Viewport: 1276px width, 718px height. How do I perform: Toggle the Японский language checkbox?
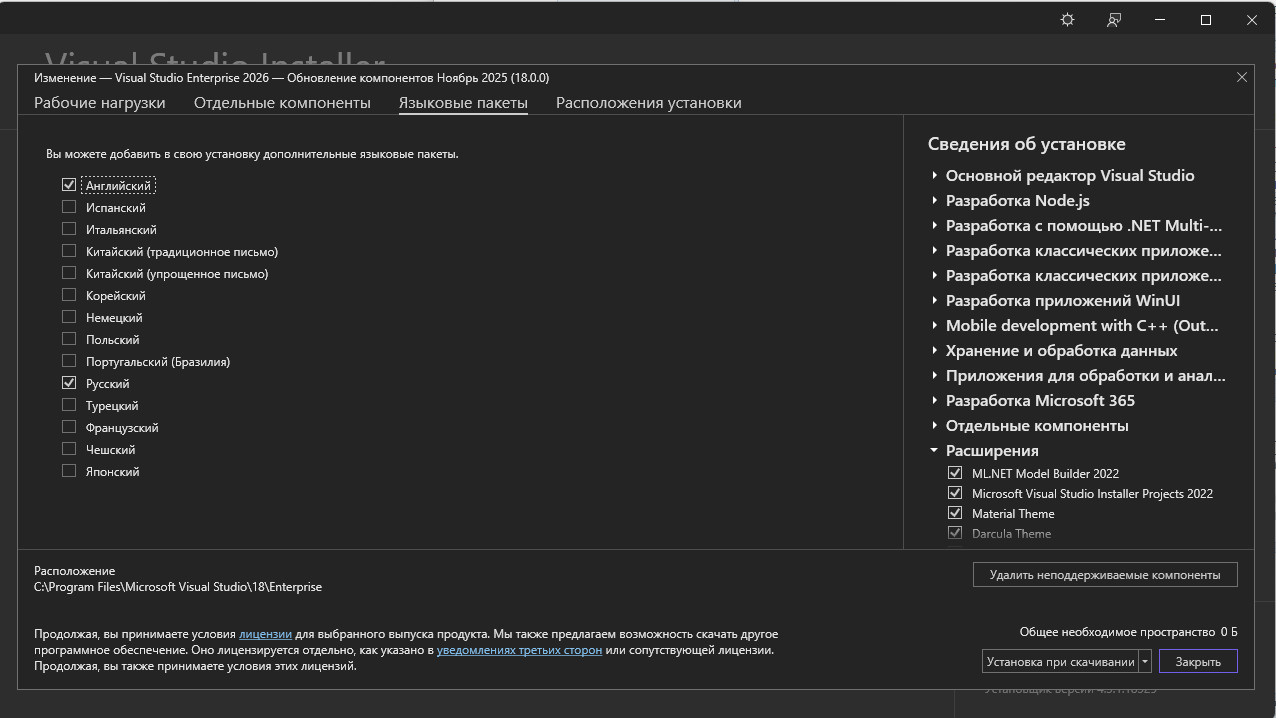(69, 471)
